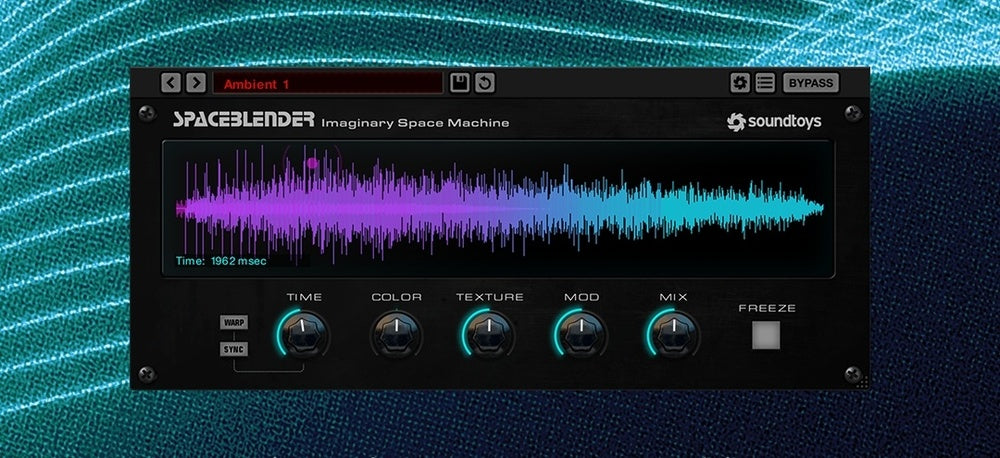Go to the next preset arrow
1000x458 pixels.
[x=196, y=83]
